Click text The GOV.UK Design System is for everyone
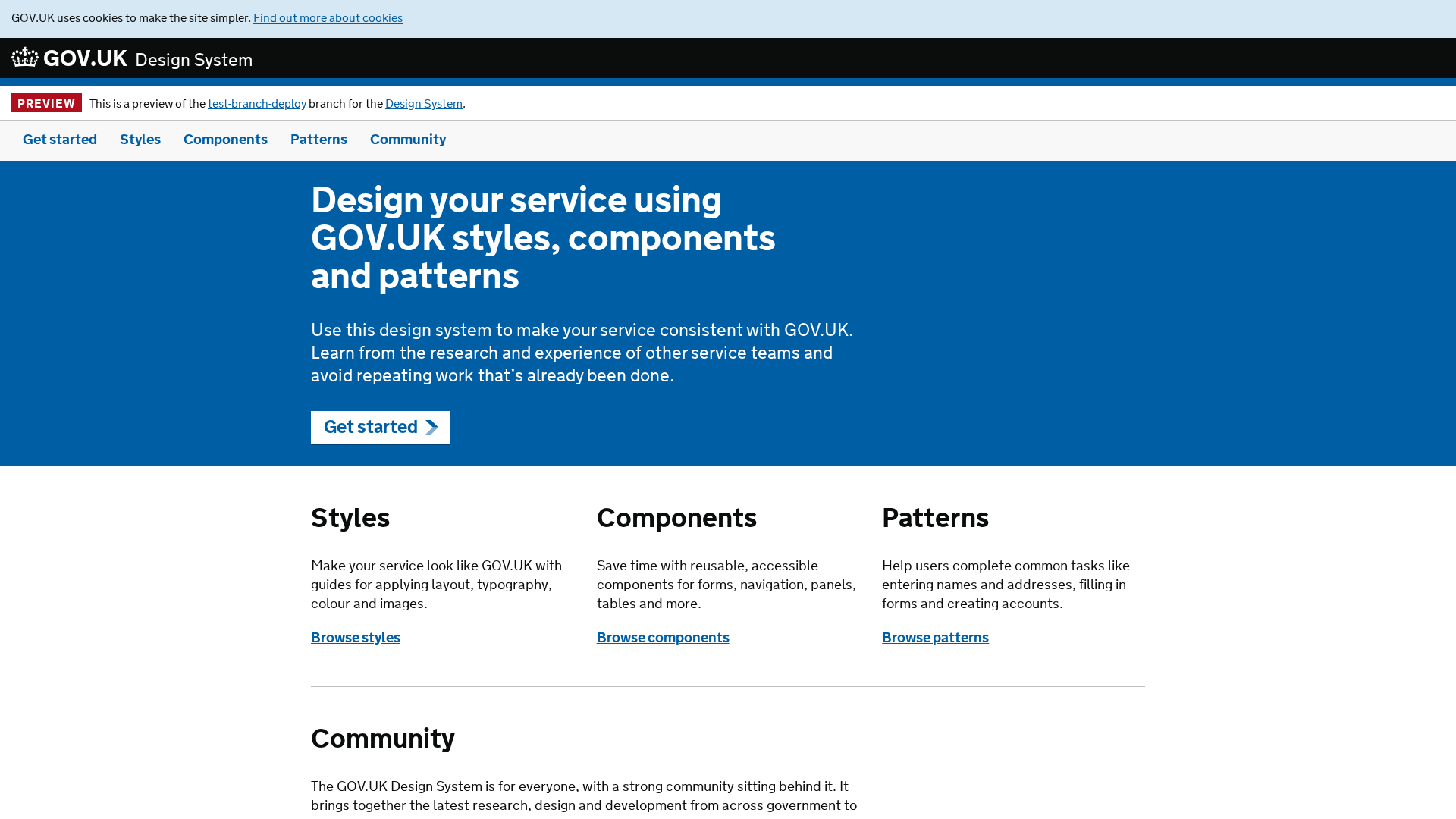This screenshot has width=1456, height=819. tap(584, 795)
